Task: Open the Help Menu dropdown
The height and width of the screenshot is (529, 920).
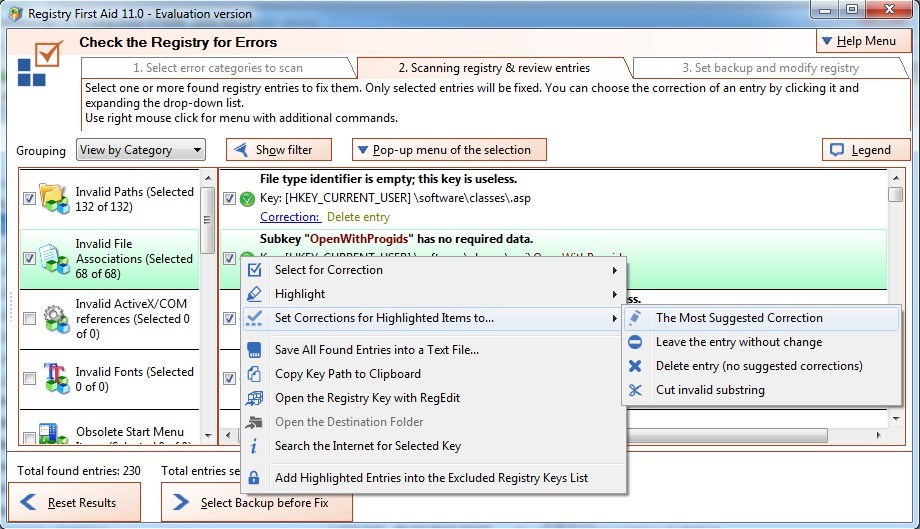Action: coord(862,41)
